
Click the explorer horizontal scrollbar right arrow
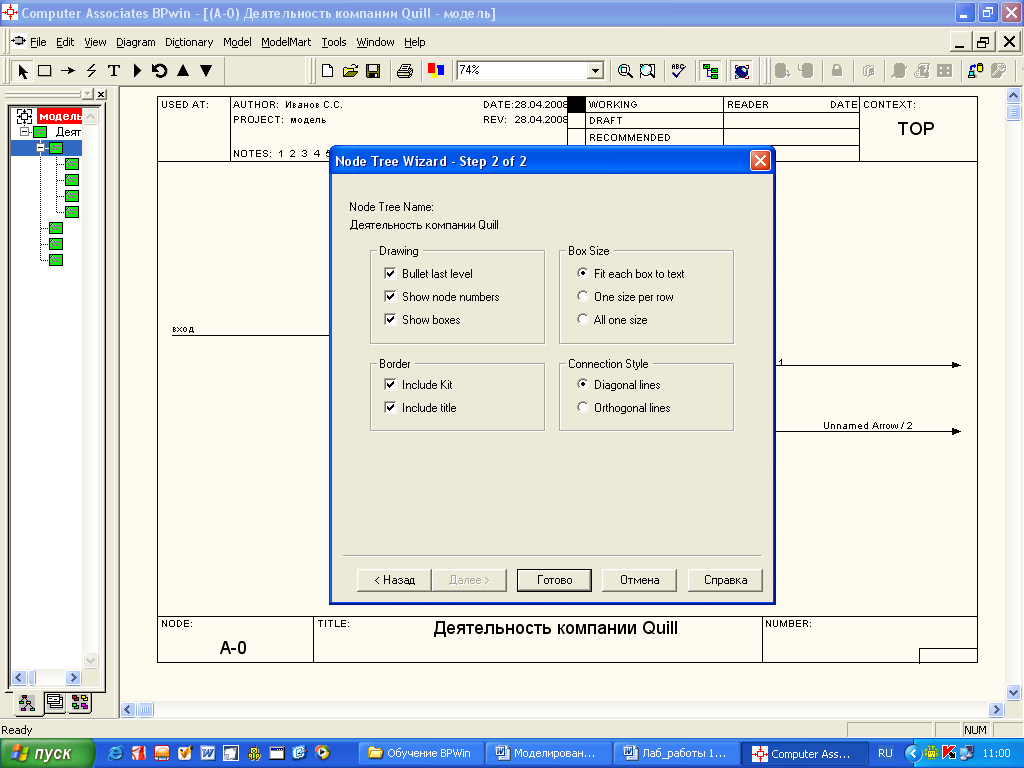click(73, 678)
